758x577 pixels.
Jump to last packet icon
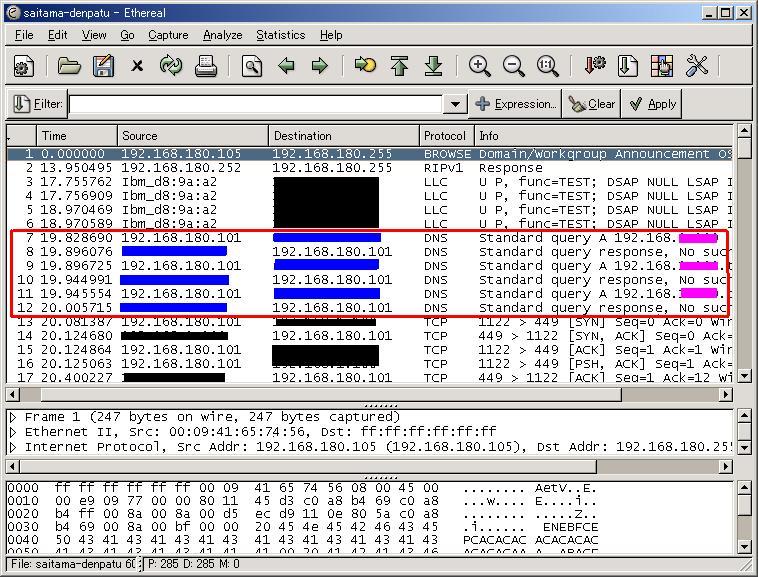434,66
